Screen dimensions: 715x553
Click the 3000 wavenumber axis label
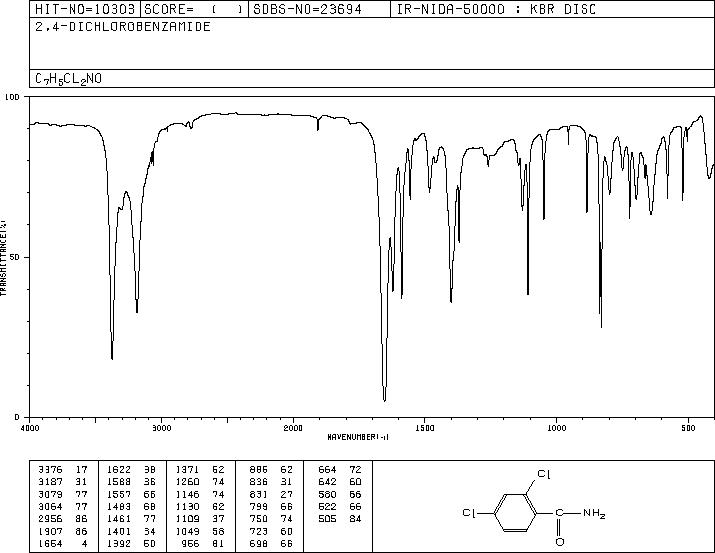[x=162, y=428]
